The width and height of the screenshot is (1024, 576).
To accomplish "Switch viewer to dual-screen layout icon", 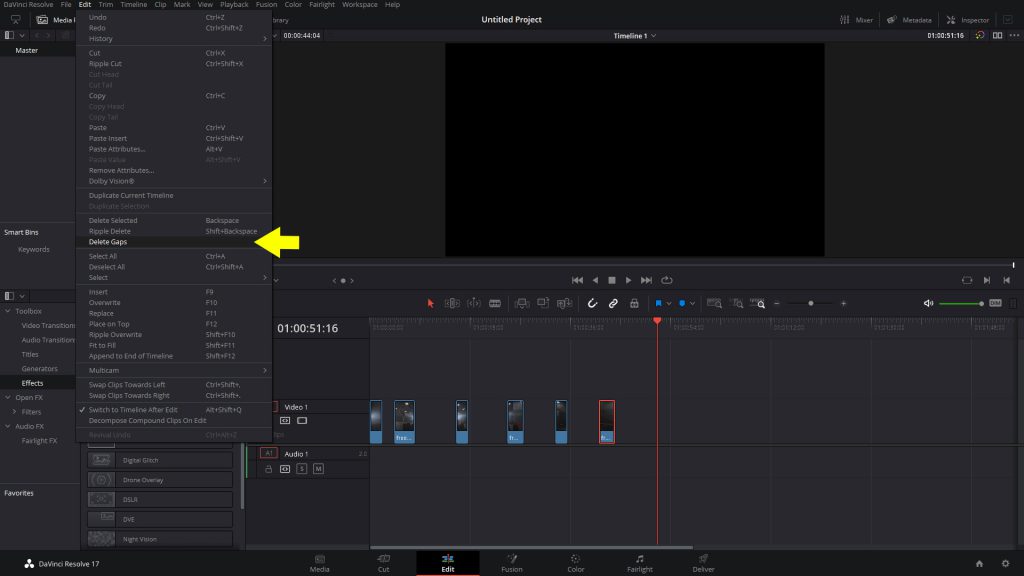I will click(x=997, y=35).
